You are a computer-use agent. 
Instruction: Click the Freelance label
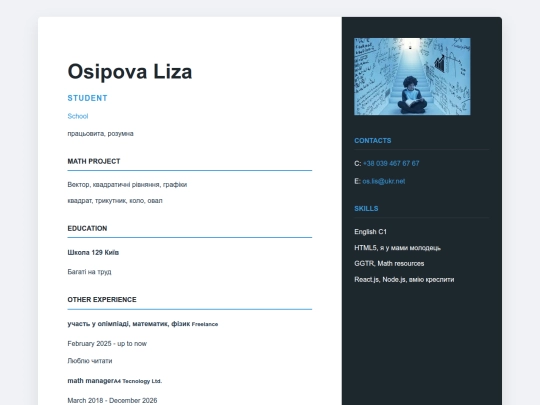point(205,324)
